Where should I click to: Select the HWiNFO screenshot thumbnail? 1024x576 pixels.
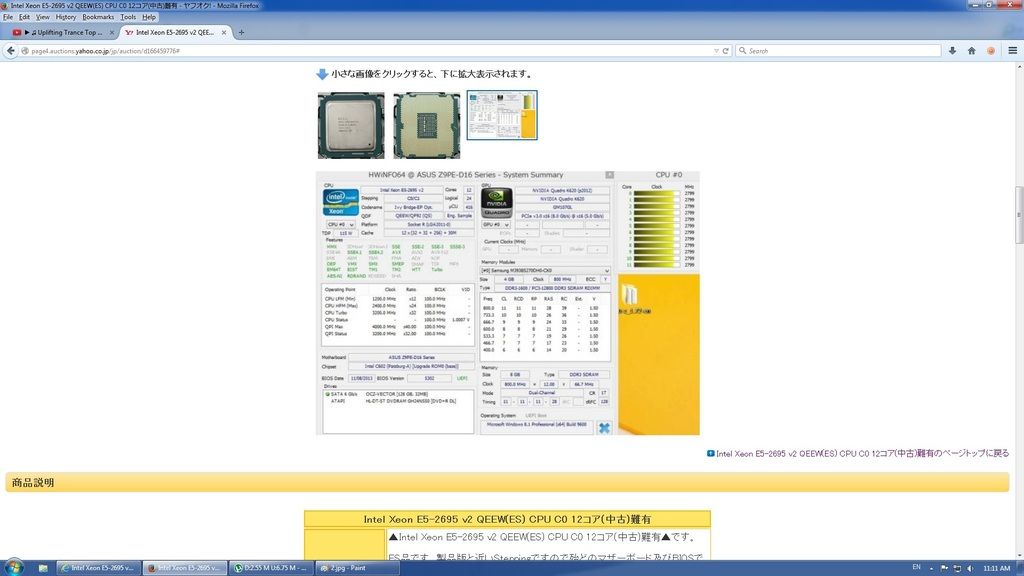pyautogui.click(x=502, y=115)
